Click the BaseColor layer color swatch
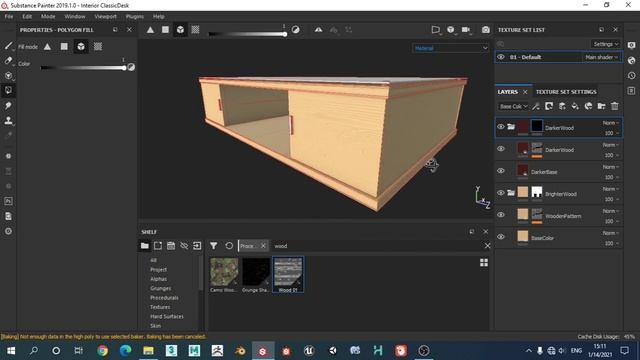This screenshot has width=640, height=360. coord(522,236)
